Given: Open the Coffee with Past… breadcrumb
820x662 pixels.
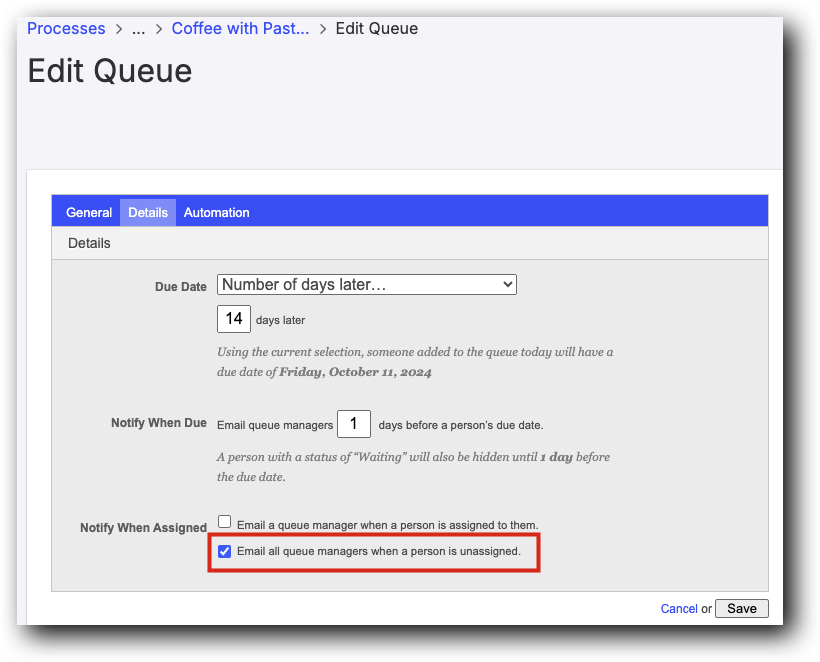Looking at the screenshot, I should (x=240, y=28).
